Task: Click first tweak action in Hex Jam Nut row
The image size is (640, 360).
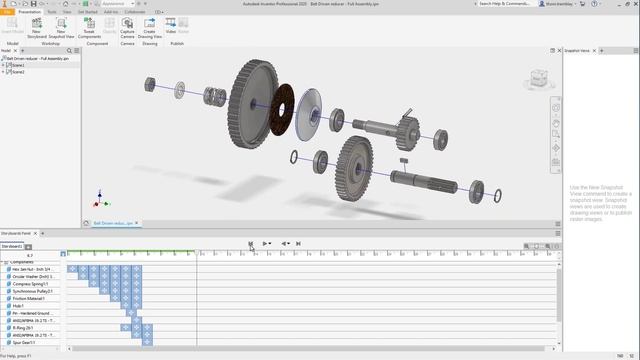Action: point(72,269)
